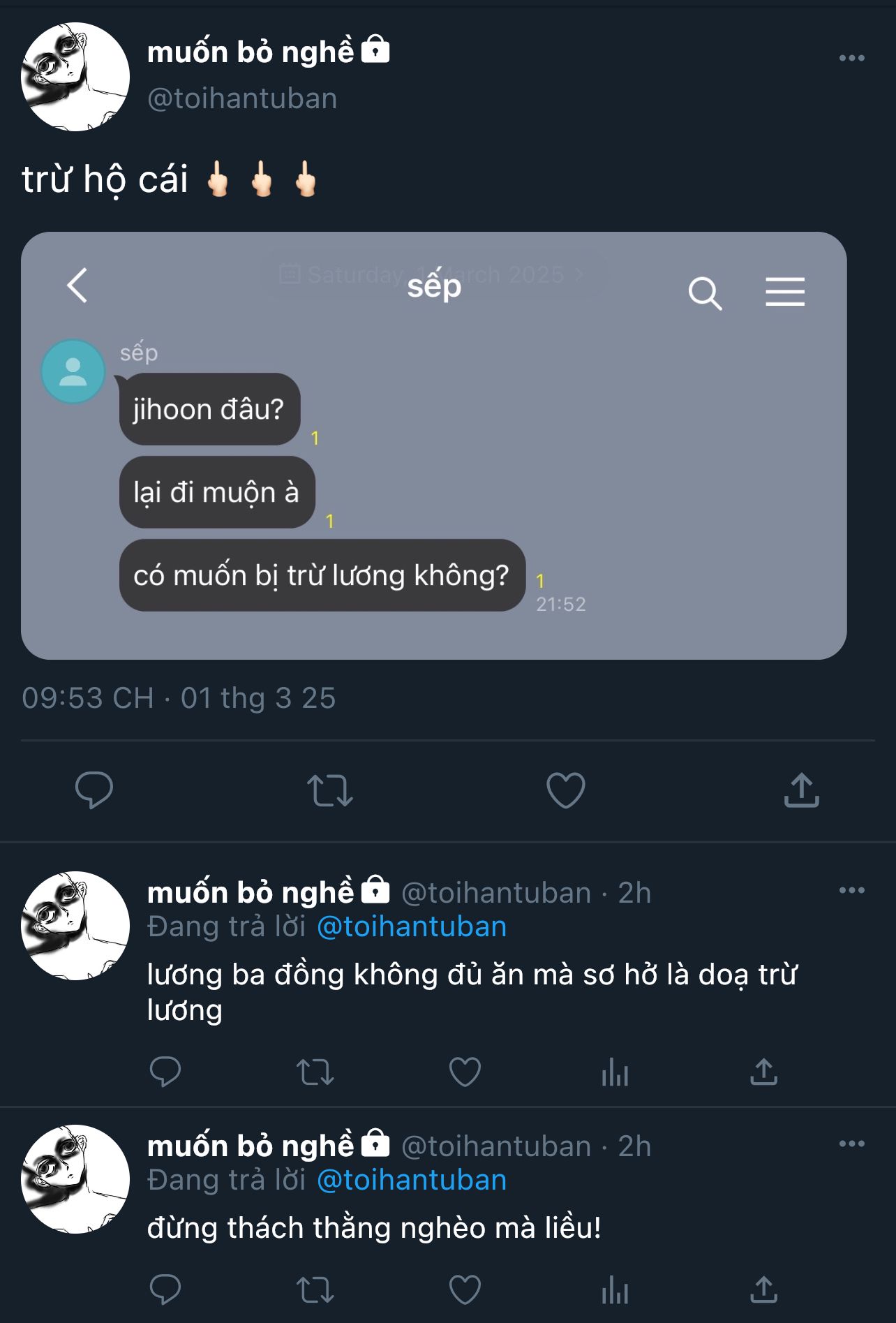Share the "đừng thách thằng nghèo" reply
The width and height of the screenshot is (896, 1323).
click(x=764, y=1289)
